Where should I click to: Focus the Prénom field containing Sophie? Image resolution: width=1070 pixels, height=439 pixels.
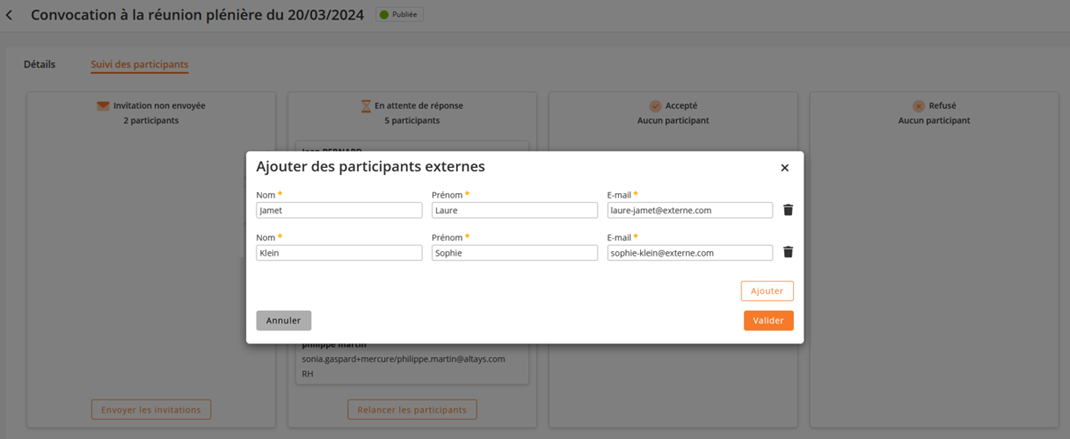(x=514, y=253)
